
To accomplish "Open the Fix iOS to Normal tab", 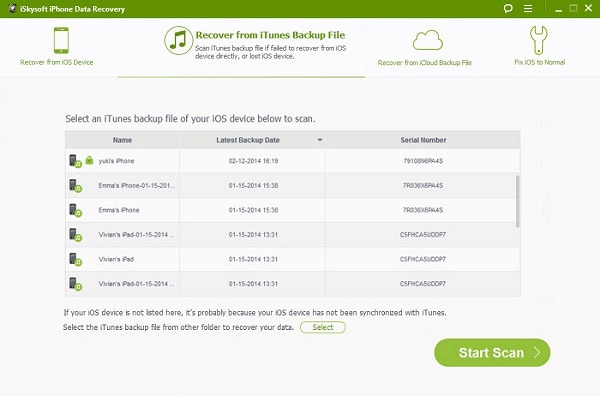I will pos(540,46).
